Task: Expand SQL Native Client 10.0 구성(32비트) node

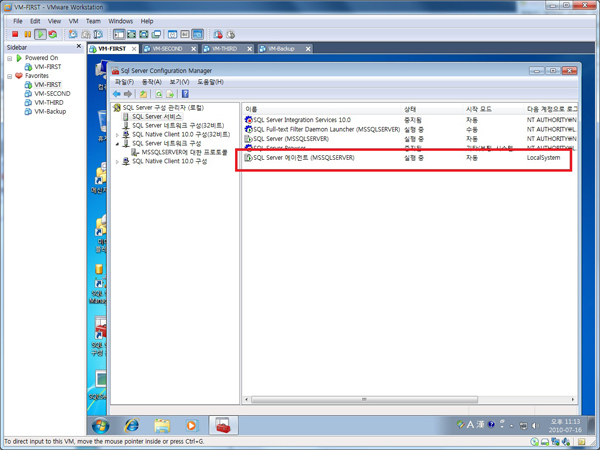Action: pyautogui.click(x=117, y=135)
